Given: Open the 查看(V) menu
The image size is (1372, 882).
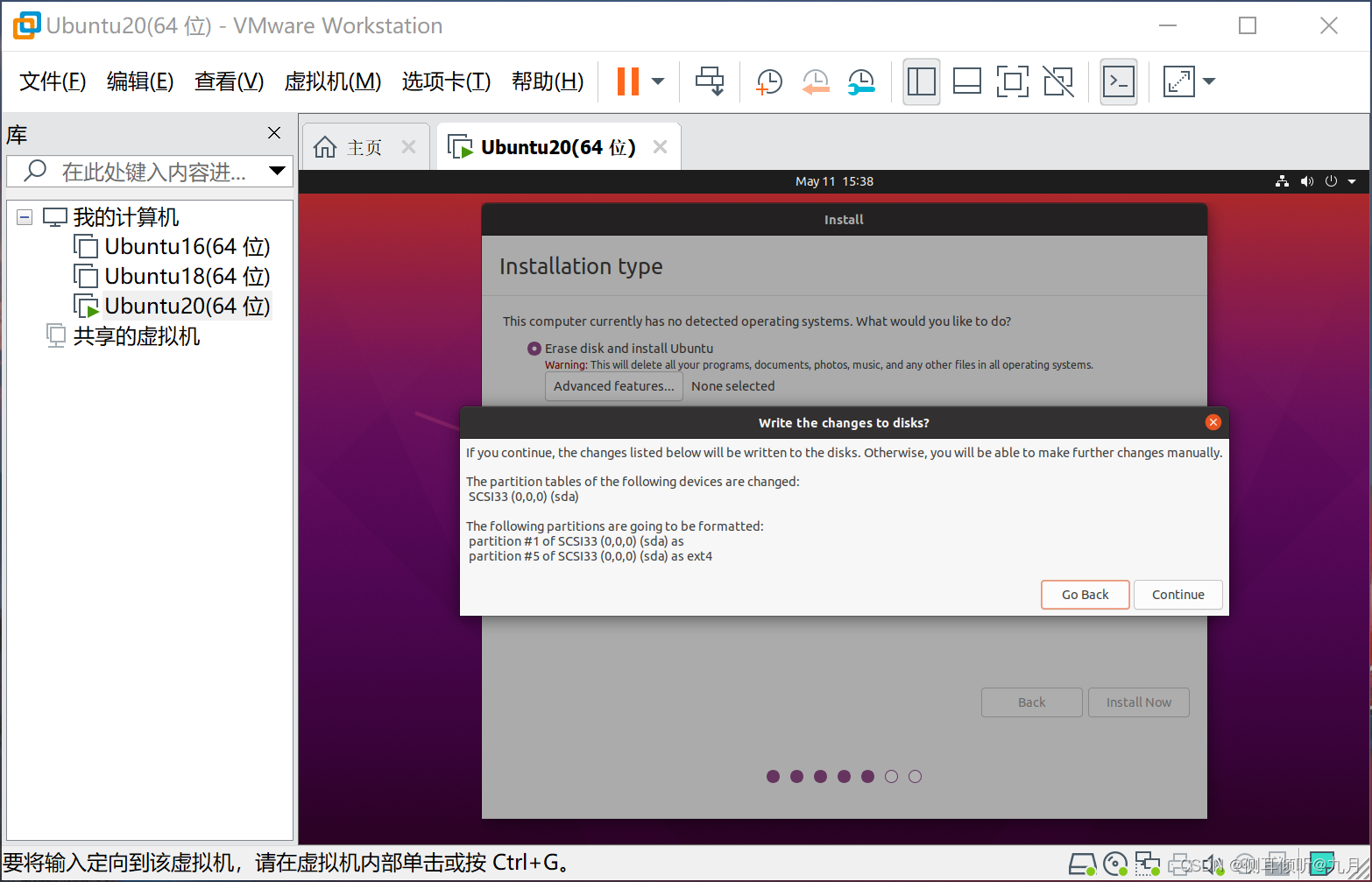Looking at the screenshot, I should click(x=229, y=81).
